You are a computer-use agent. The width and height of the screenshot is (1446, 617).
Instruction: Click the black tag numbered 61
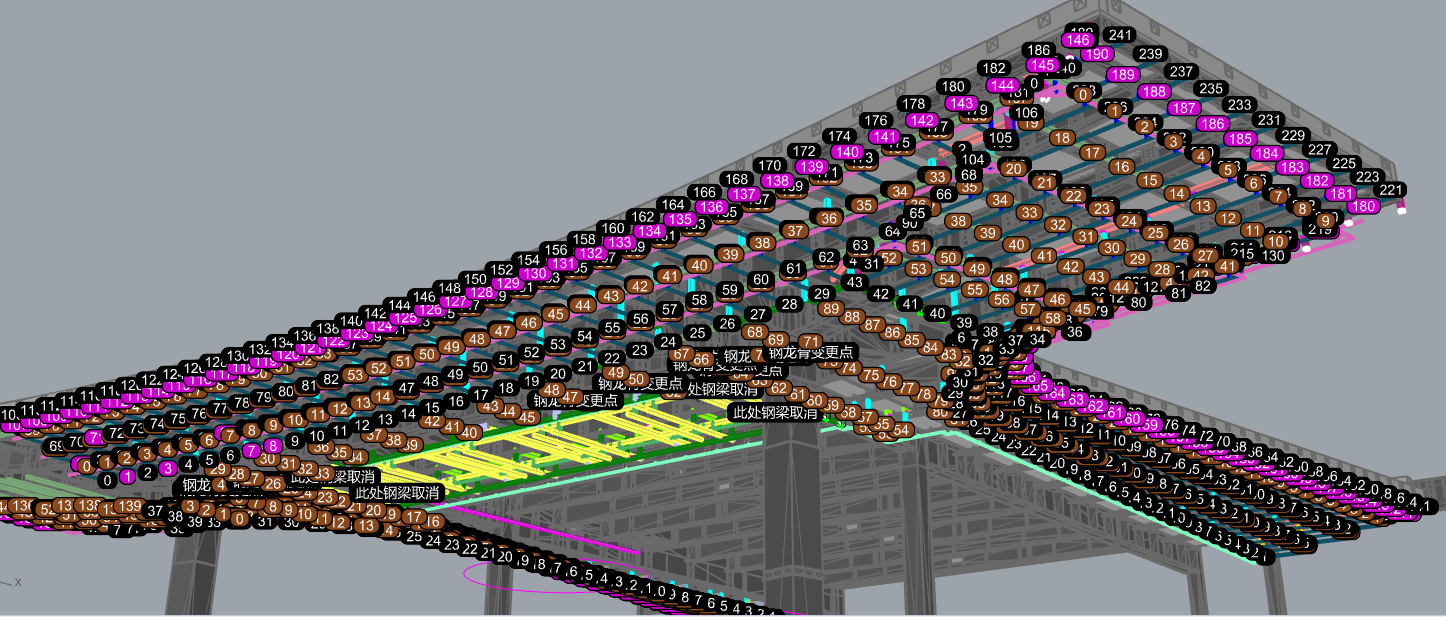794,268
